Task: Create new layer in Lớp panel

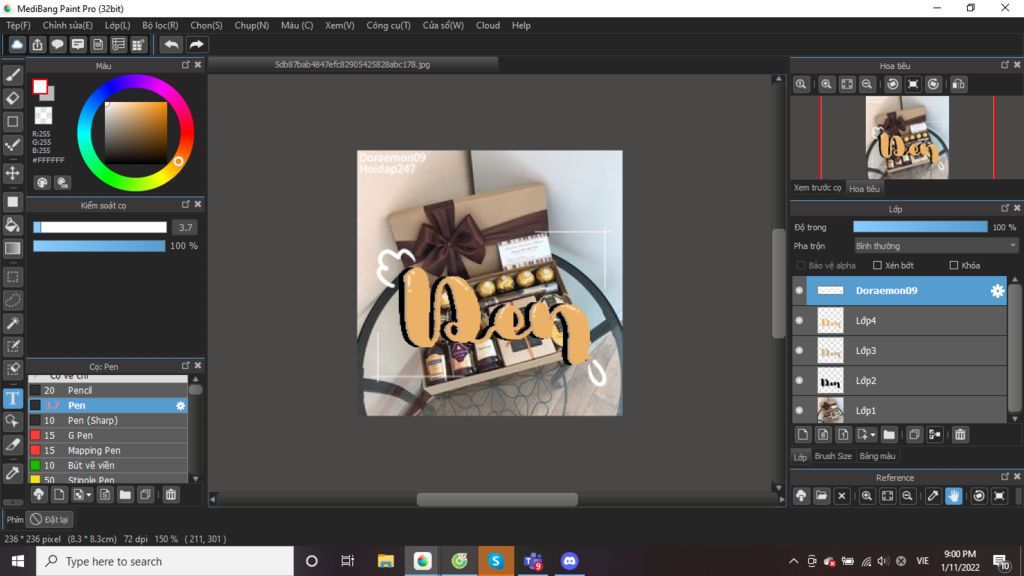Action: point(803,434)
